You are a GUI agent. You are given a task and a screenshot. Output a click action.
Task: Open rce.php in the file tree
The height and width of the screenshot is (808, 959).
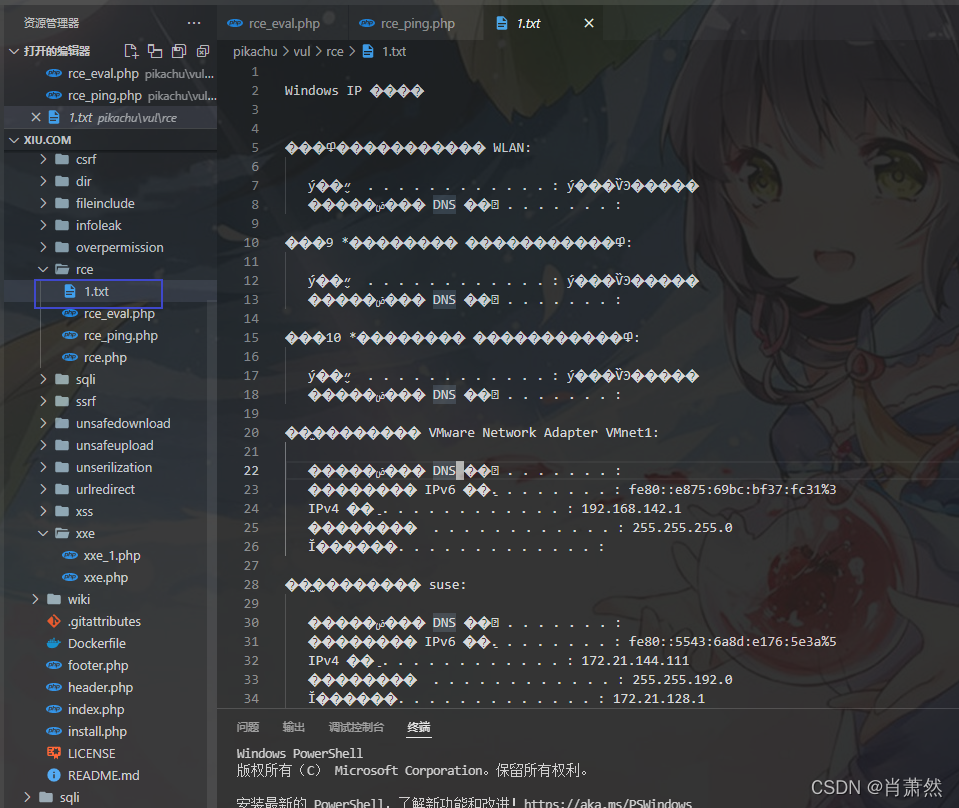click(105, 357)
